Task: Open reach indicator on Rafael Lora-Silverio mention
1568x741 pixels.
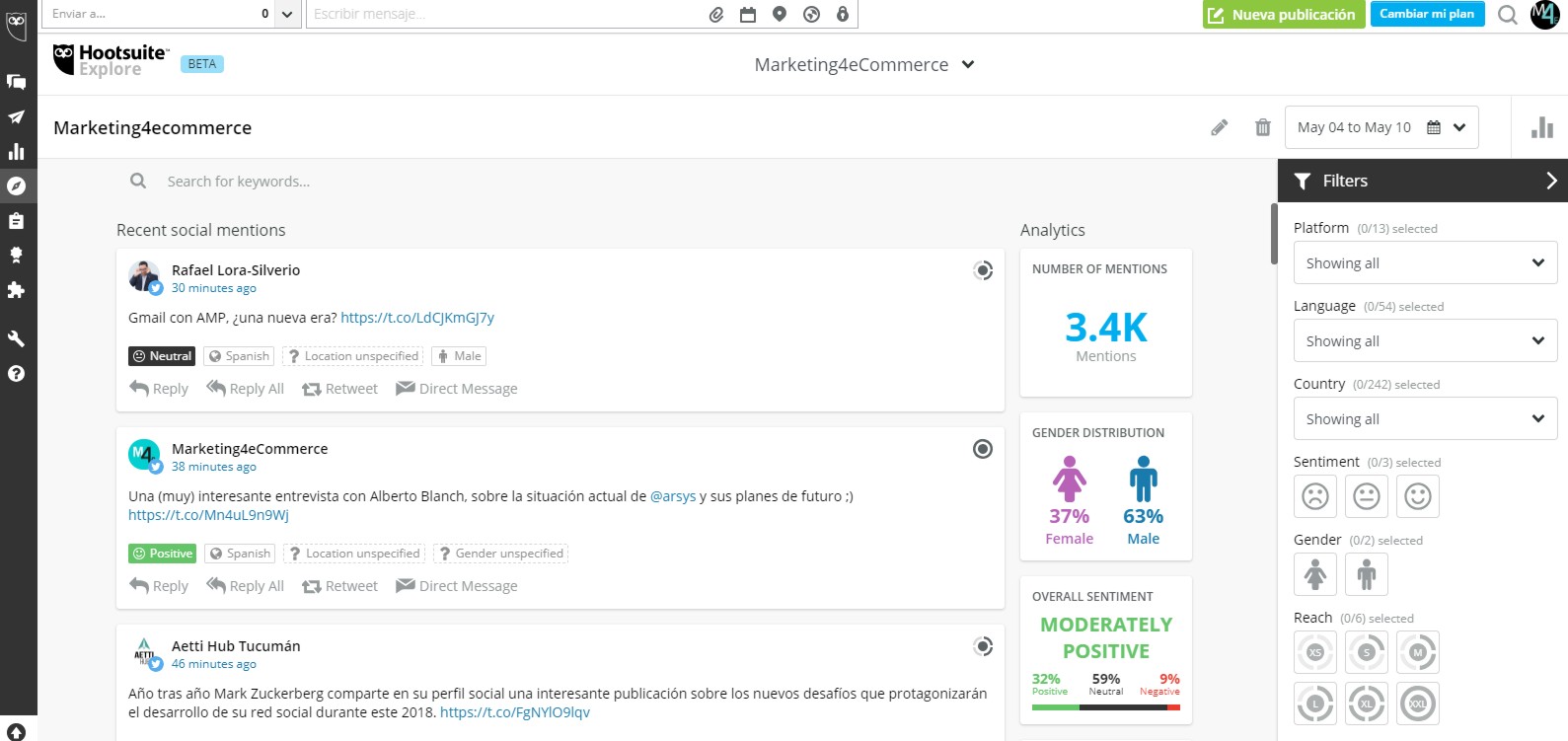Action: [983, 270]
